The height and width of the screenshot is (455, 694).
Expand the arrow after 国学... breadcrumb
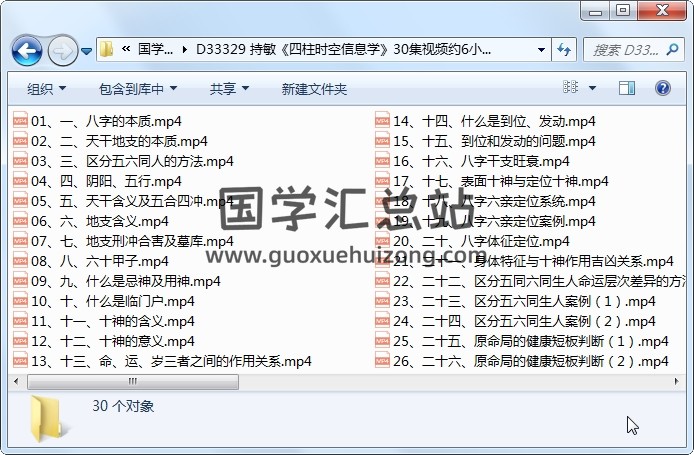point(185,50)
